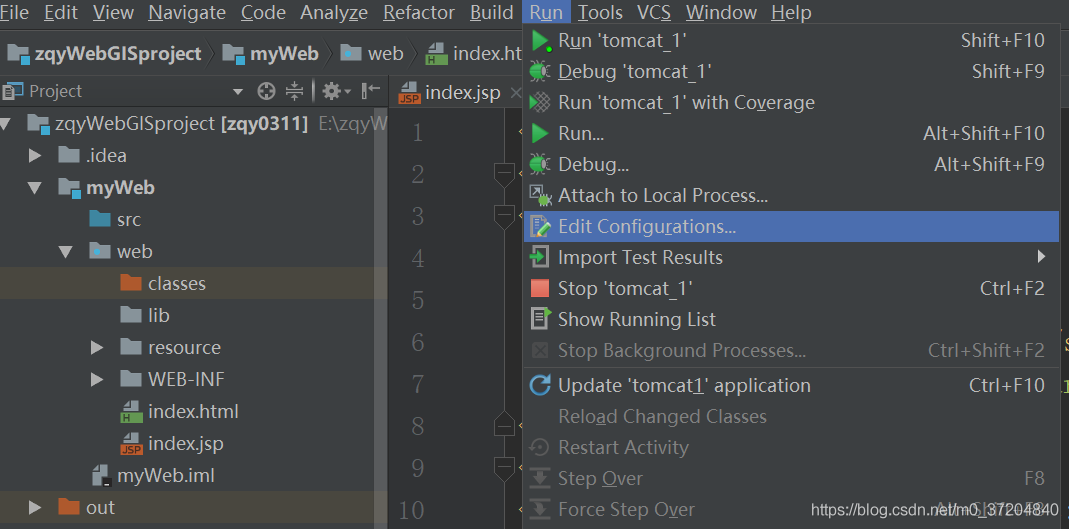The height and width of the screenshot is (529, 1069).
Task: Click the Hide Project panel icon
Action: point(370,91)
